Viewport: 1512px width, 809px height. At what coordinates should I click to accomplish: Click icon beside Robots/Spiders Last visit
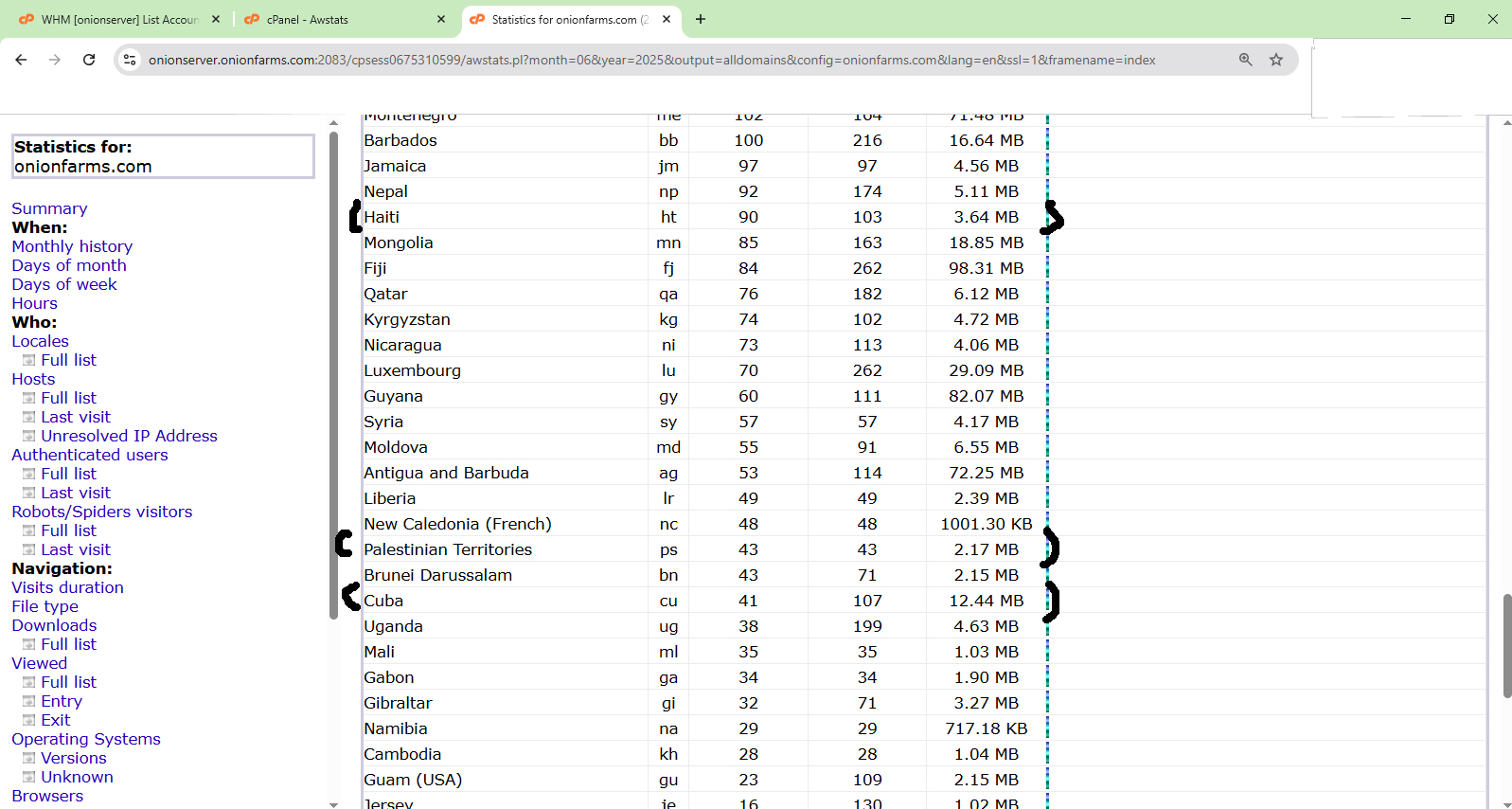pos(29,550)
